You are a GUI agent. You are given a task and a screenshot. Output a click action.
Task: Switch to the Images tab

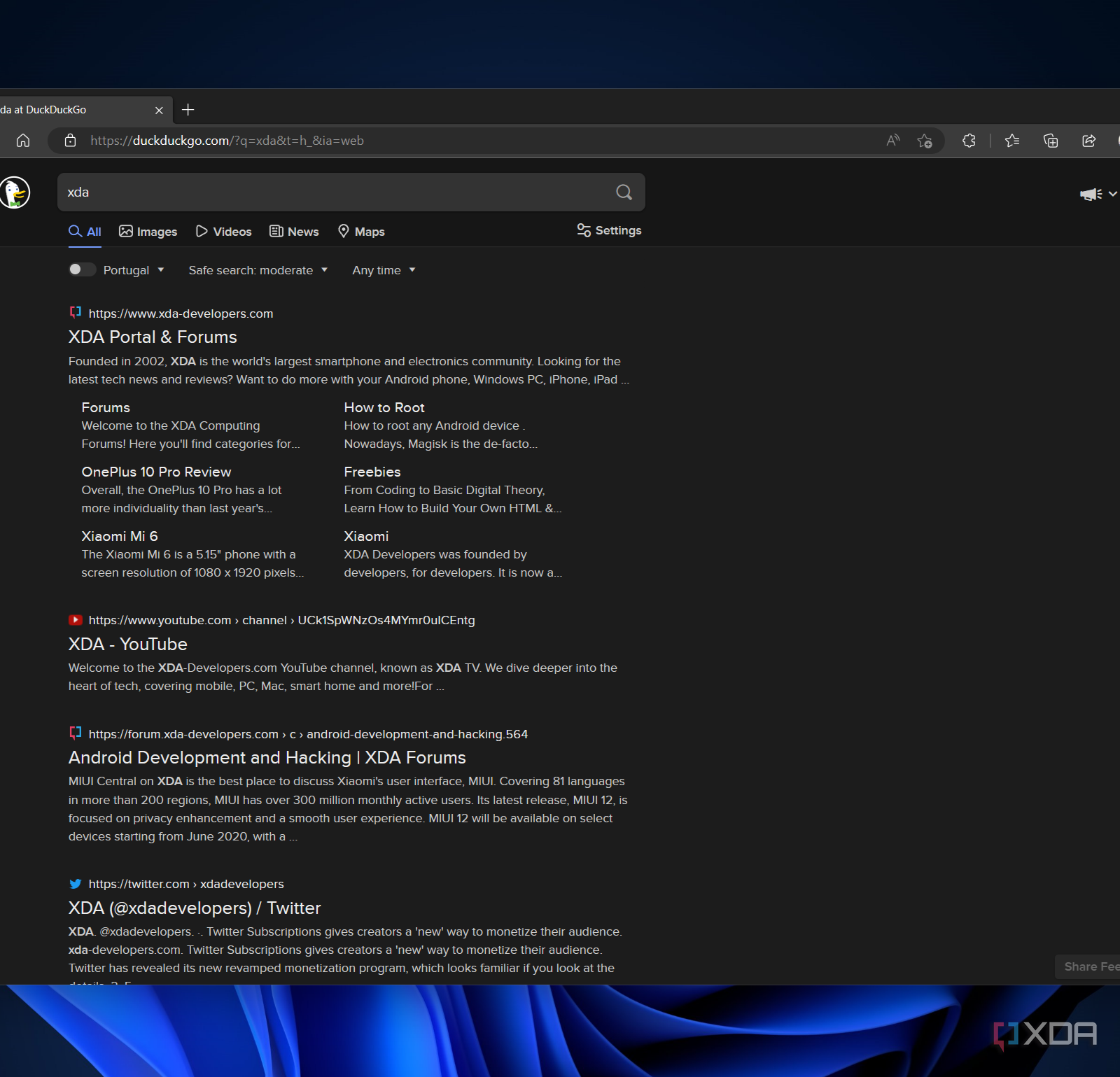pos(148,232)
